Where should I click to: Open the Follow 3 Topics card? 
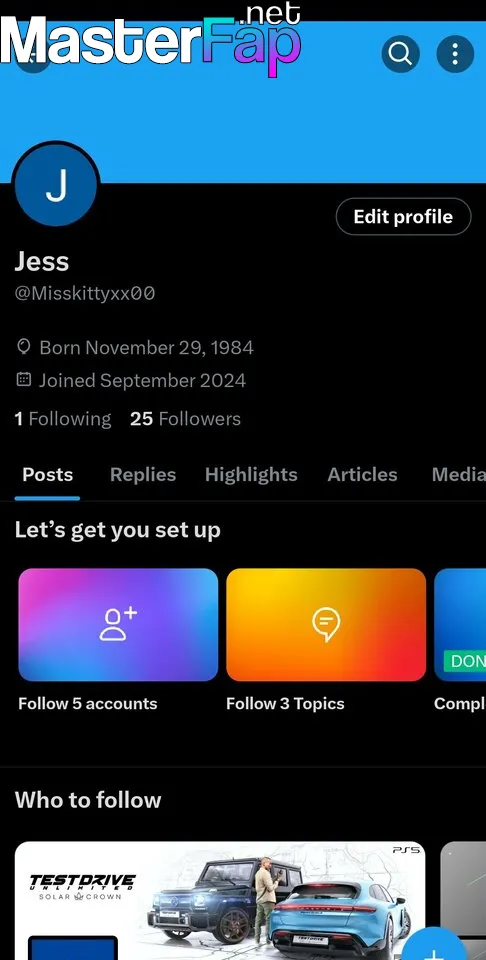[x=326, y=640]
